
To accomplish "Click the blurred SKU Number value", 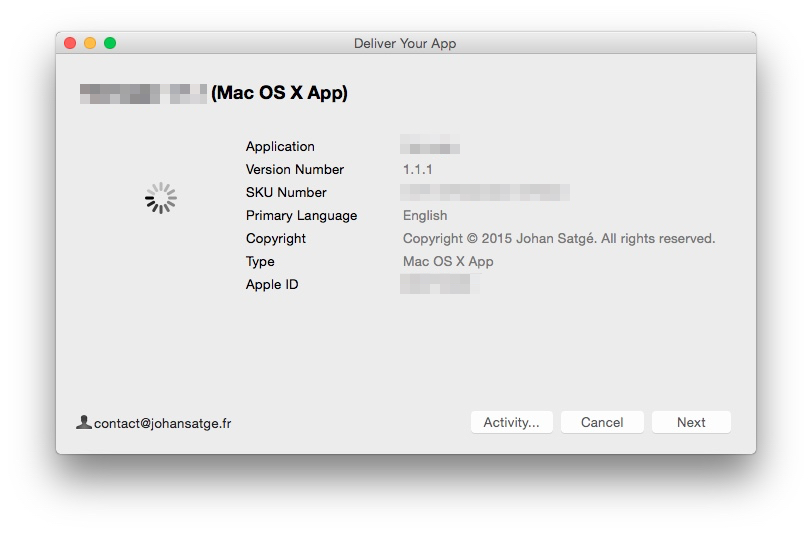I will tap(485, 192).
